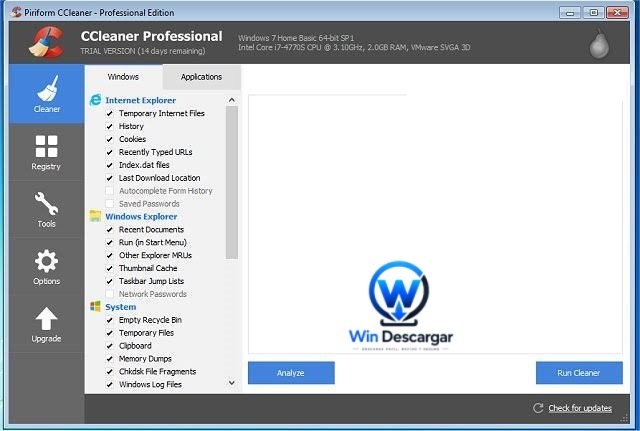Viewport: 640px width, 431px height.
Task: Toggle Memory Dumps checkbox
Action: click(109, 359)
